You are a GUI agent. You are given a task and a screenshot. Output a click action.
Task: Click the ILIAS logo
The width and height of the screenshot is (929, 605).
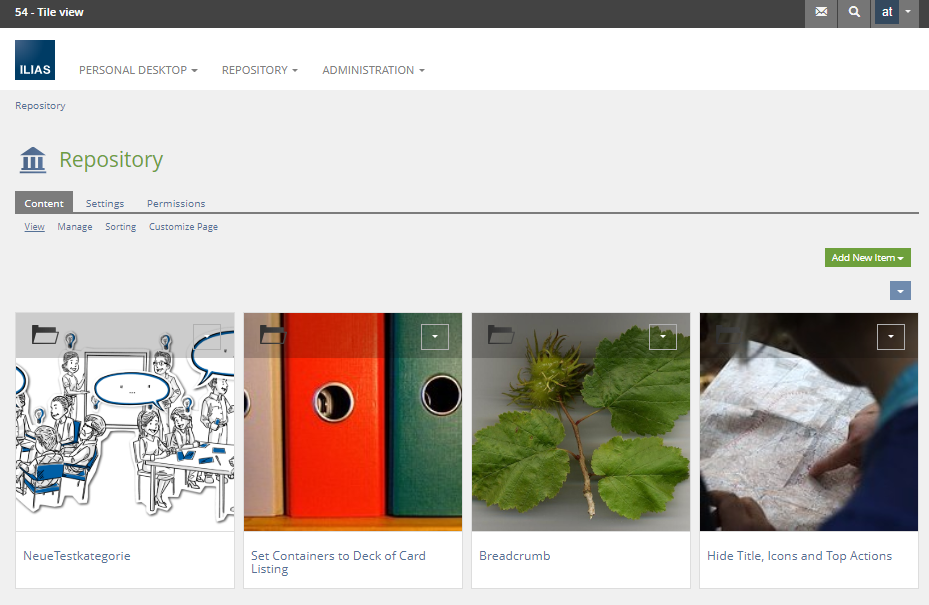click(x=35, y=60)
